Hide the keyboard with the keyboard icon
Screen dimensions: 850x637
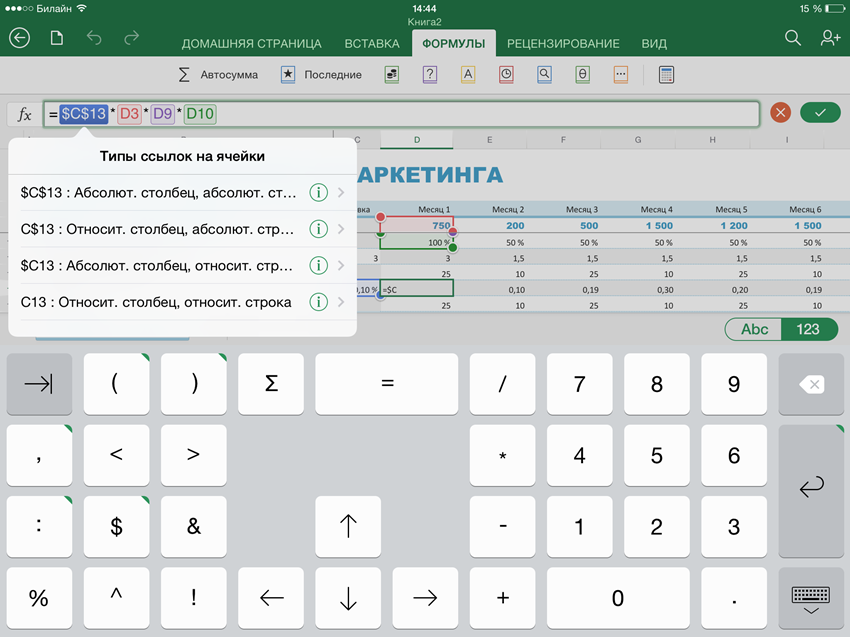pyautogui.click(x=811, y=599)
